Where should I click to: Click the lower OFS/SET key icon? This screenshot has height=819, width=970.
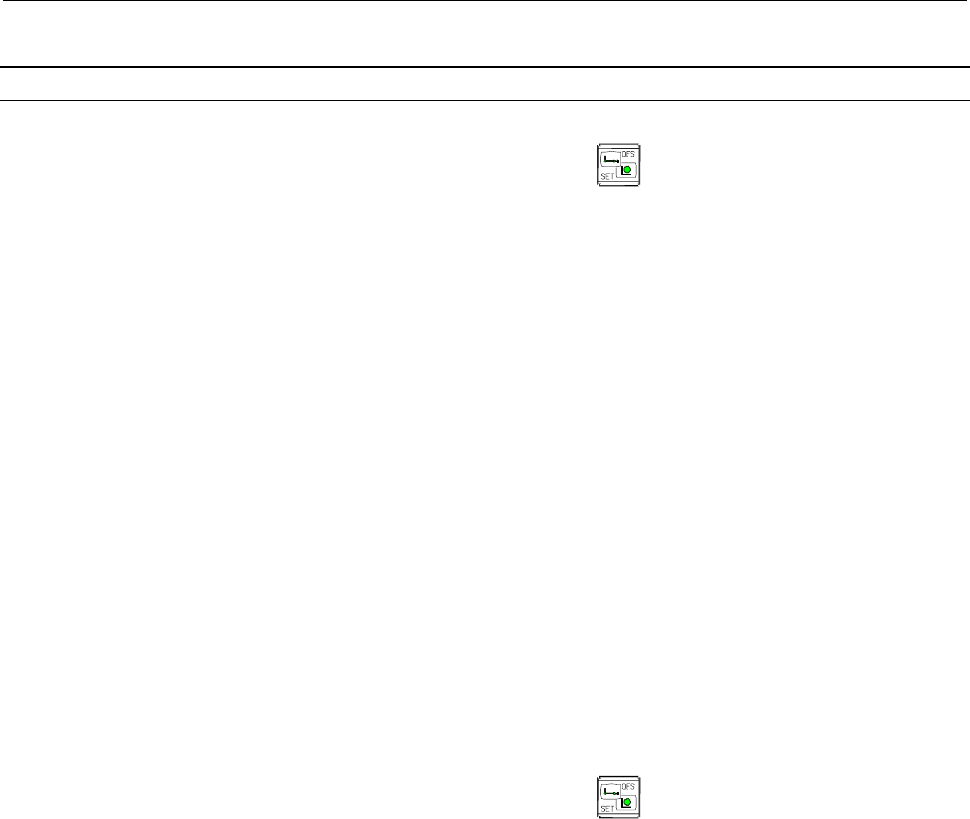click(x=618, y=797)
